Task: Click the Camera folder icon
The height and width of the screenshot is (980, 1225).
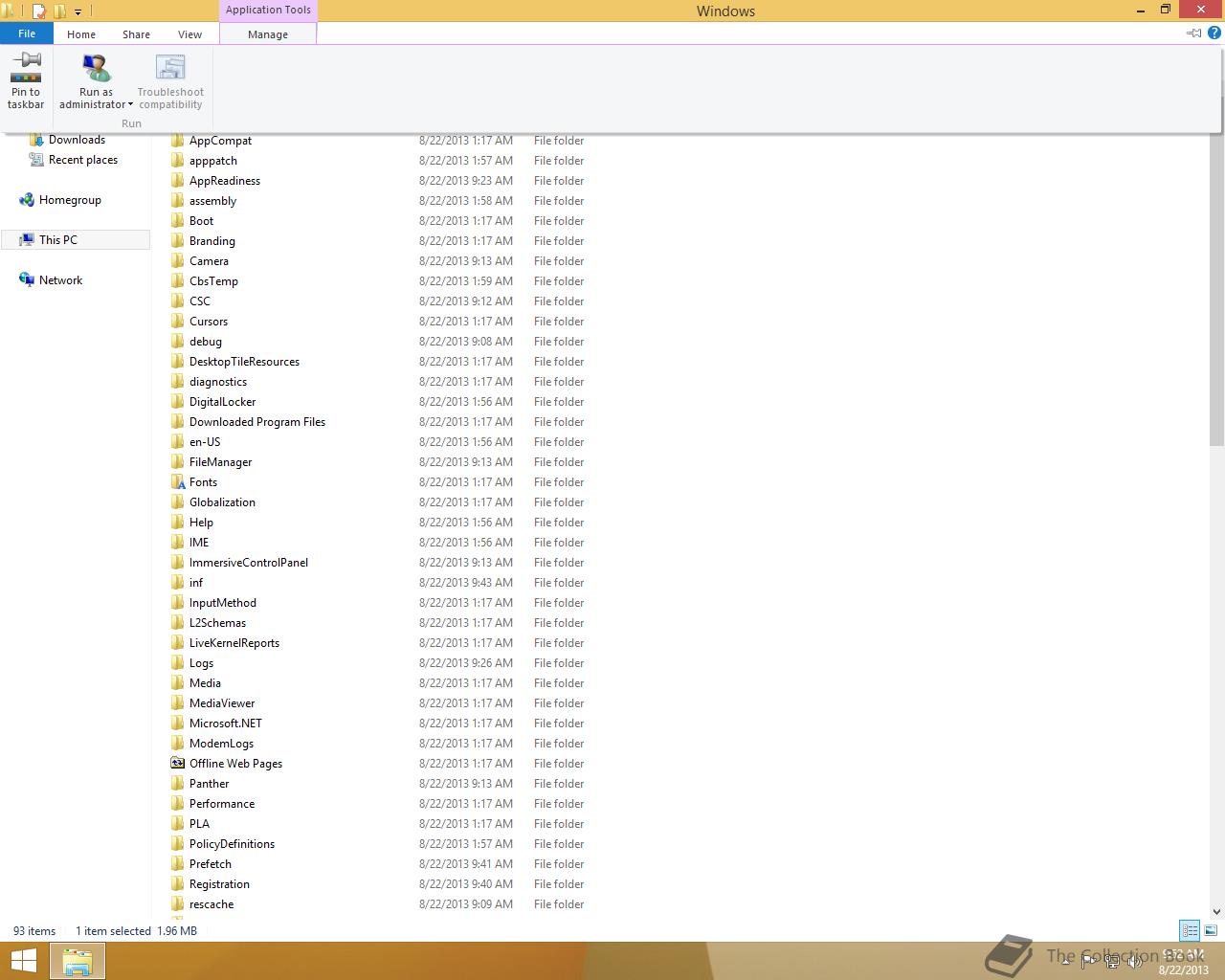Action: (178, 260)
